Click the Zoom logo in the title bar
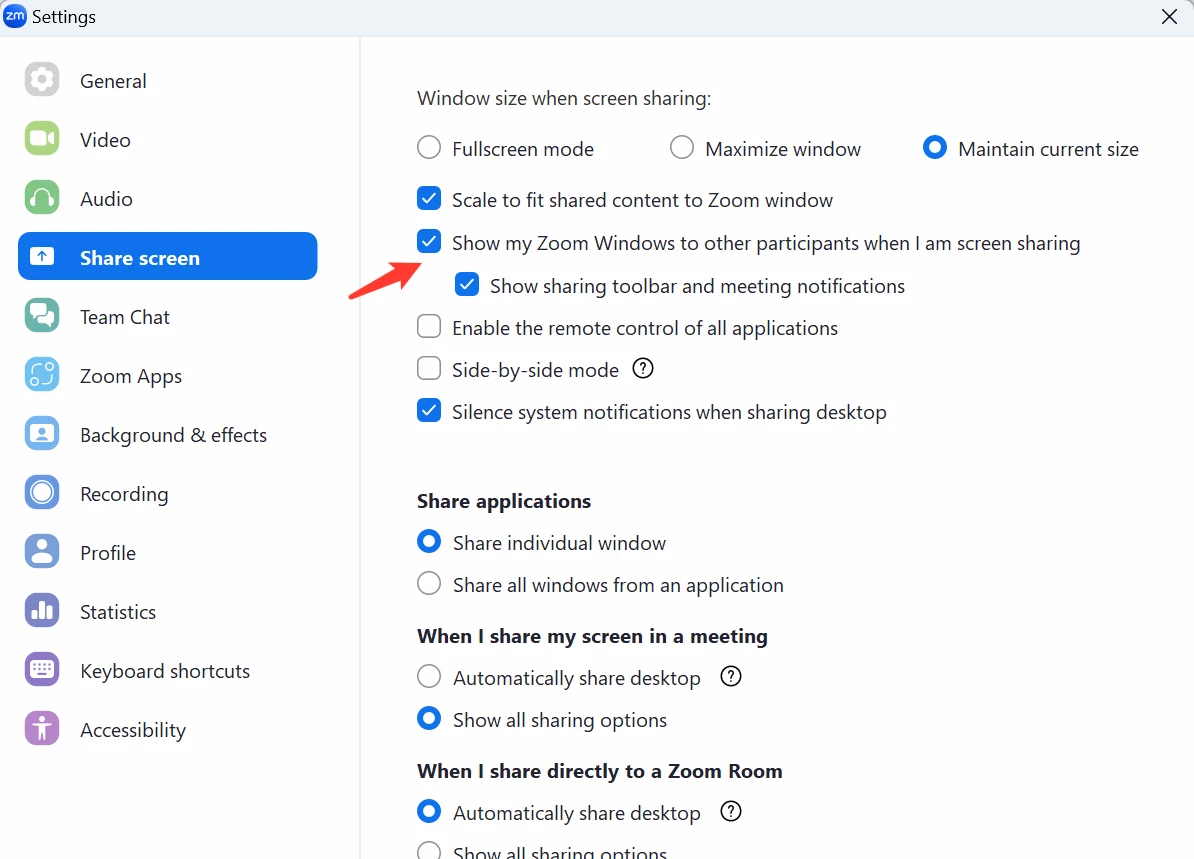 point(14,16)
